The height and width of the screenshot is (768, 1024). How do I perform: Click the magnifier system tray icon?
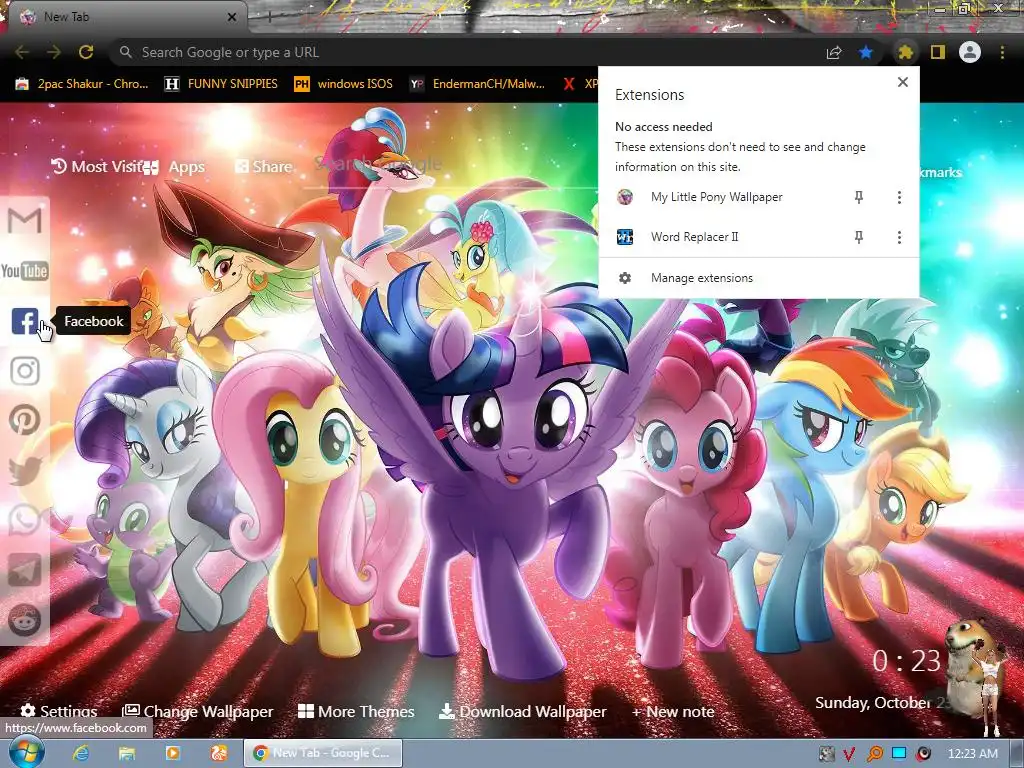tap(874, 754)
